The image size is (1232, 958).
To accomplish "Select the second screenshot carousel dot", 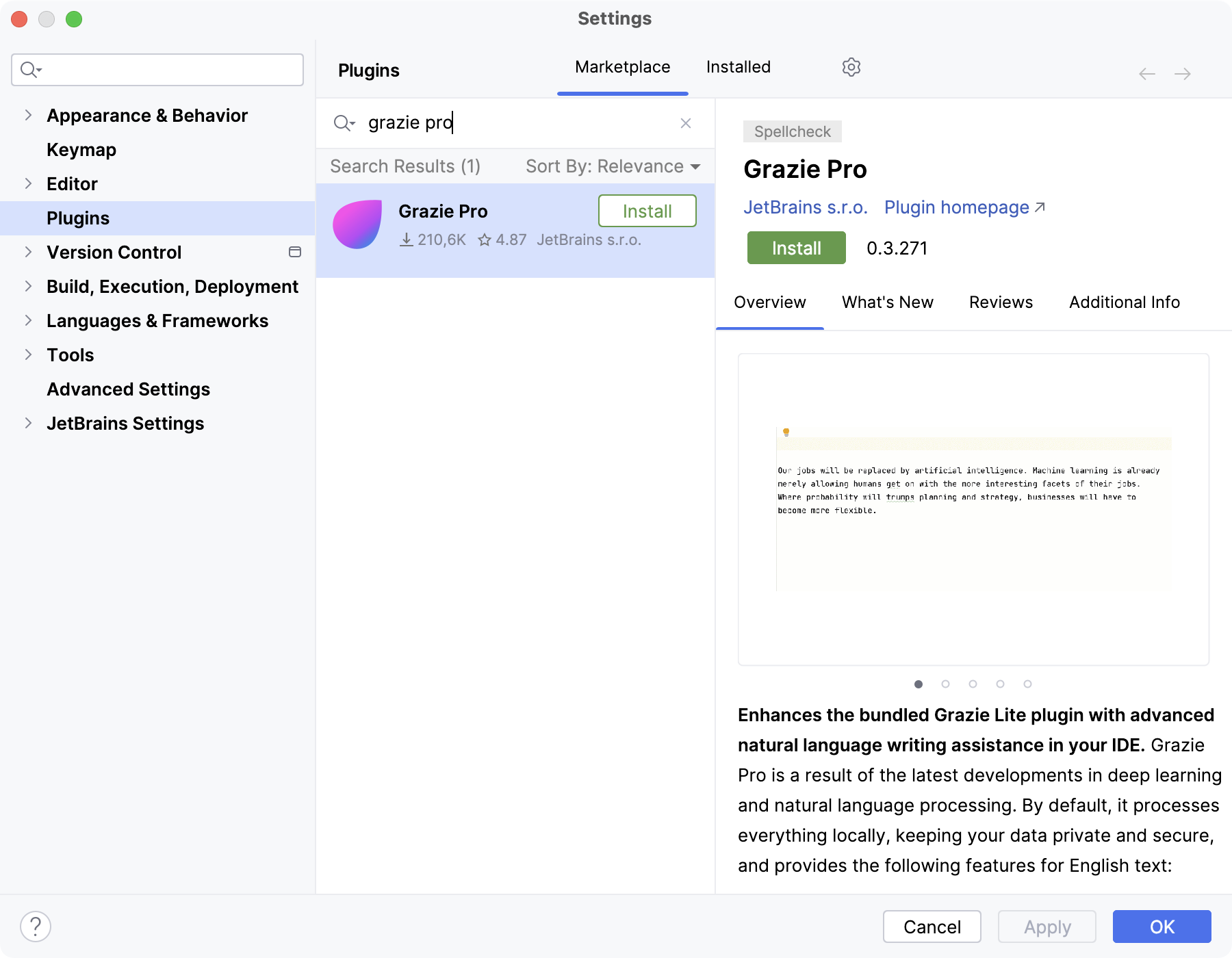I will [x=946, y=684].
